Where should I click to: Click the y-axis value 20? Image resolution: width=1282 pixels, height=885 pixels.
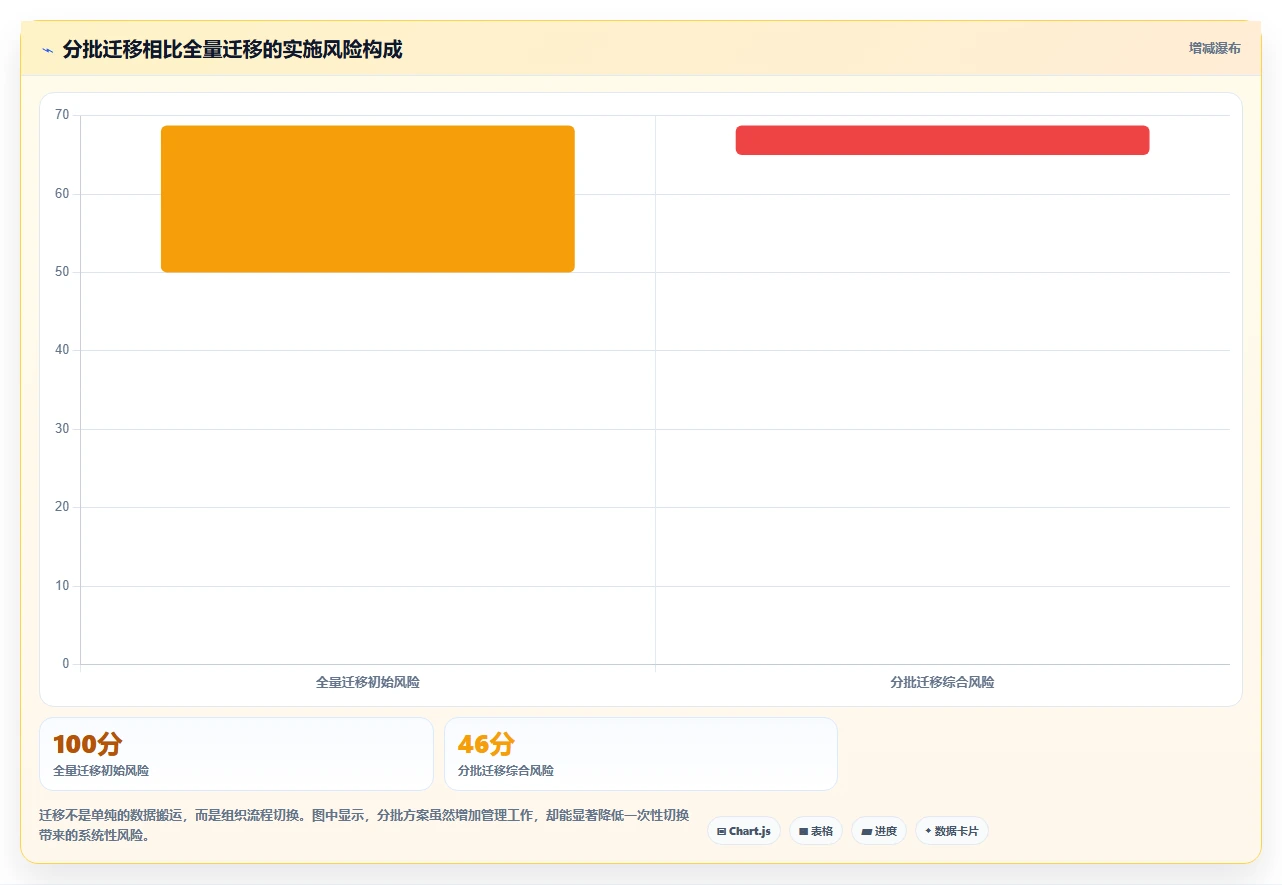pos(62,507)
